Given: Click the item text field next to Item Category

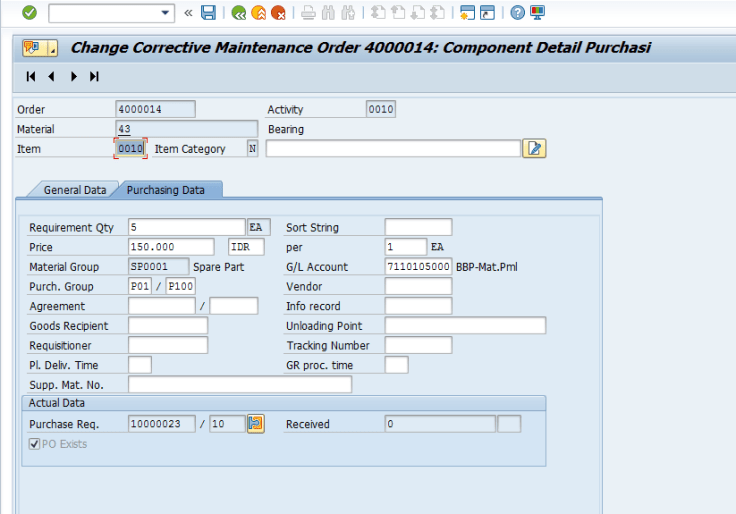Looking at the screenshot, I should (x=393, y=149).
